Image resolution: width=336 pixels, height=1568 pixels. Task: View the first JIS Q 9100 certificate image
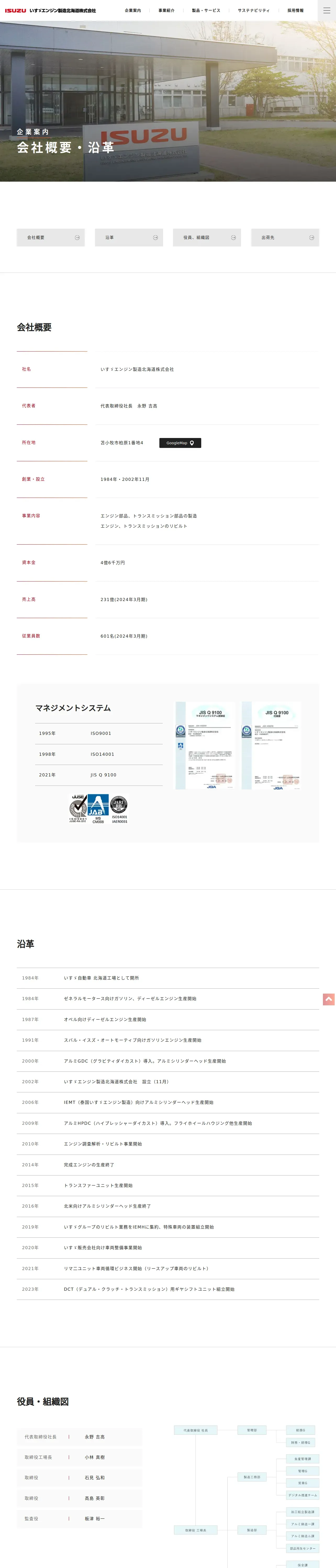coord(205,745)
